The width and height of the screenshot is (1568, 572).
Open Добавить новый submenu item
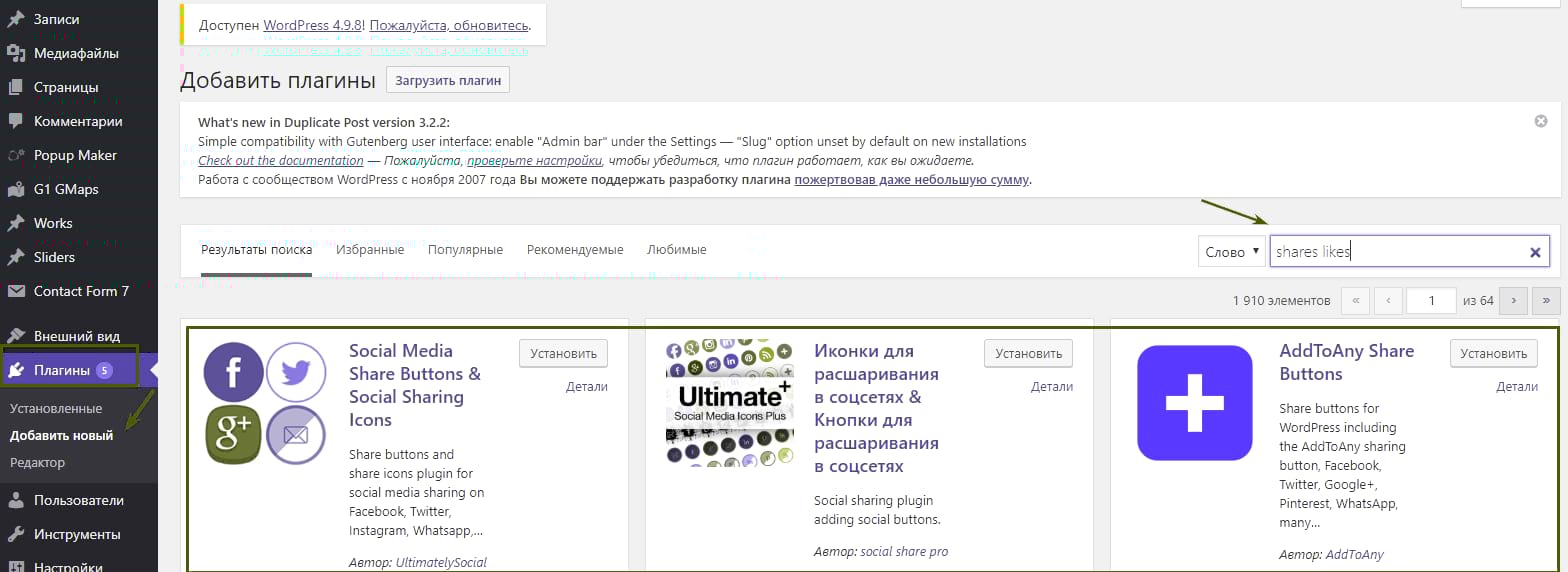(61, 436)
